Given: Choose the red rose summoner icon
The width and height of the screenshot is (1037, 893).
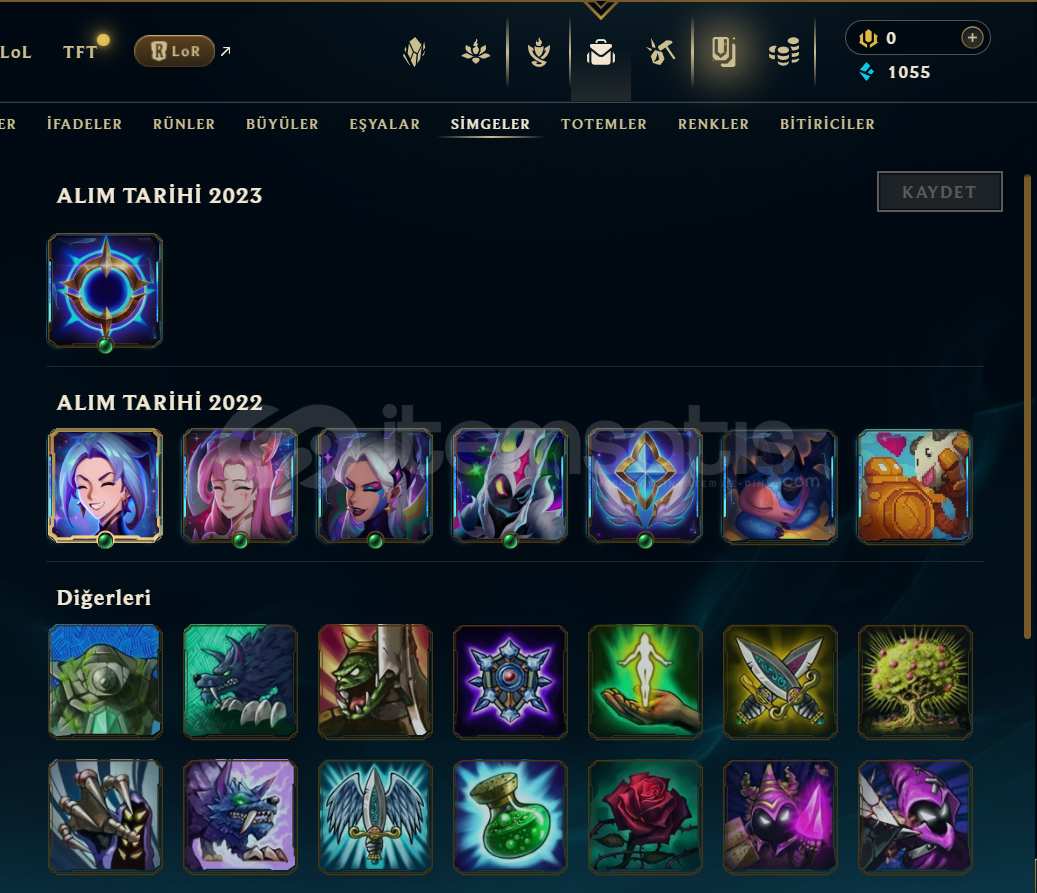Looking at the screenshot, I should point(645,817).
